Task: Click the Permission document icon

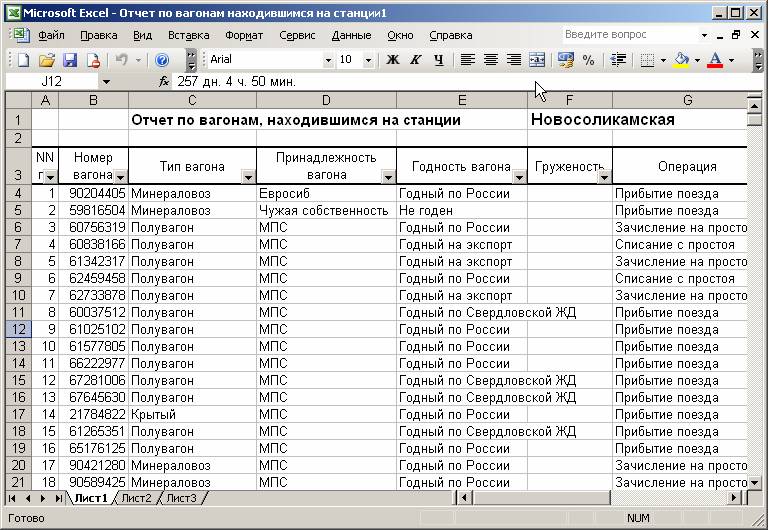Action: pos(93,60)
